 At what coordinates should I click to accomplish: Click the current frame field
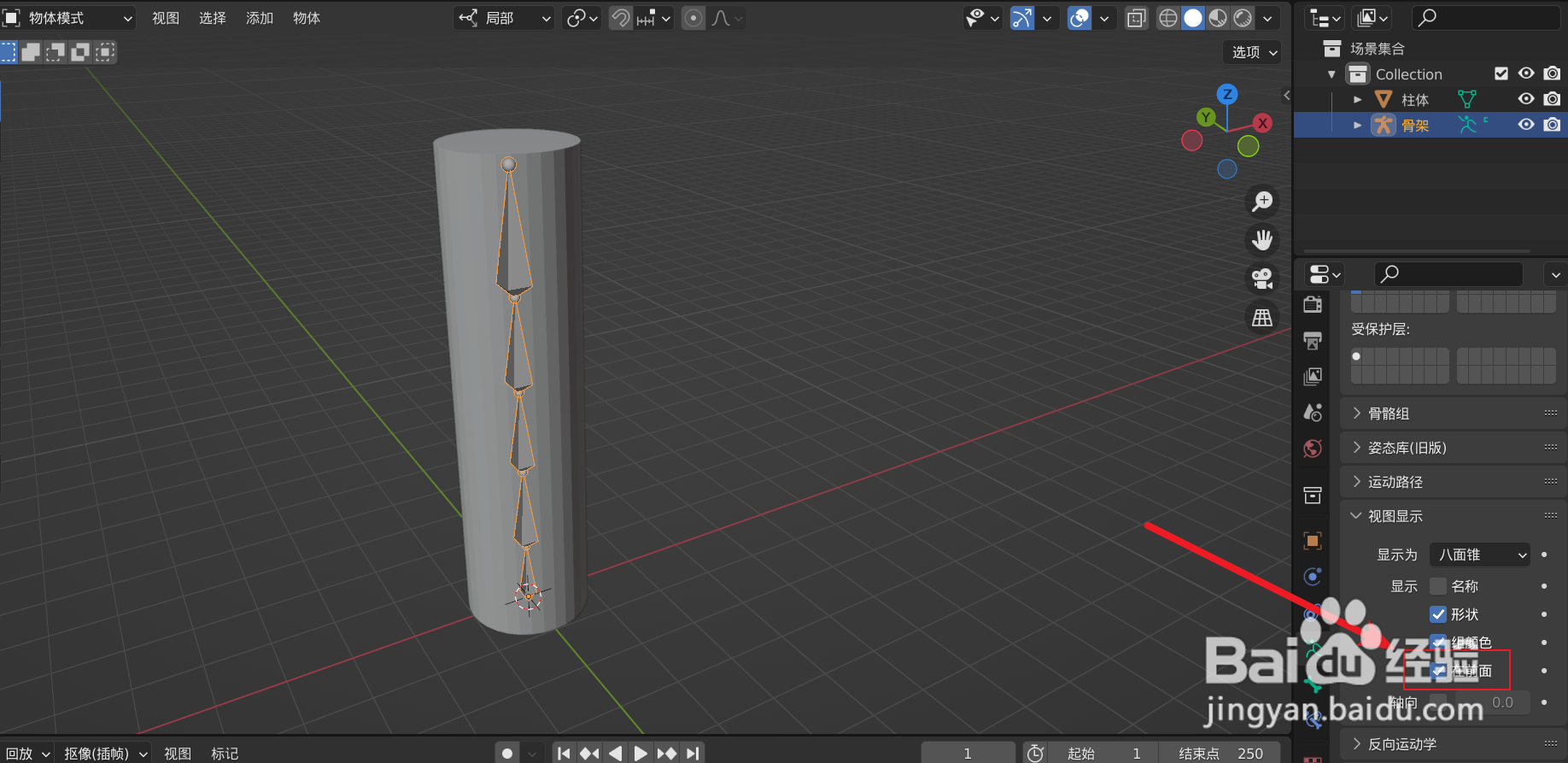pyautogui.click(x=968, y=753)
